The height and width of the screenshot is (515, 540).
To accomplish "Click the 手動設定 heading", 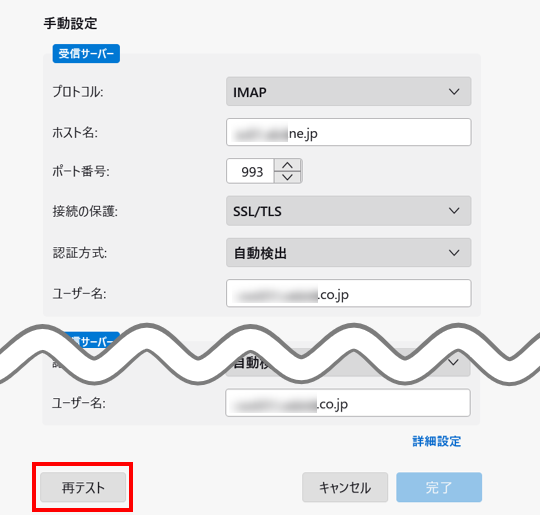I will (70, 24).
